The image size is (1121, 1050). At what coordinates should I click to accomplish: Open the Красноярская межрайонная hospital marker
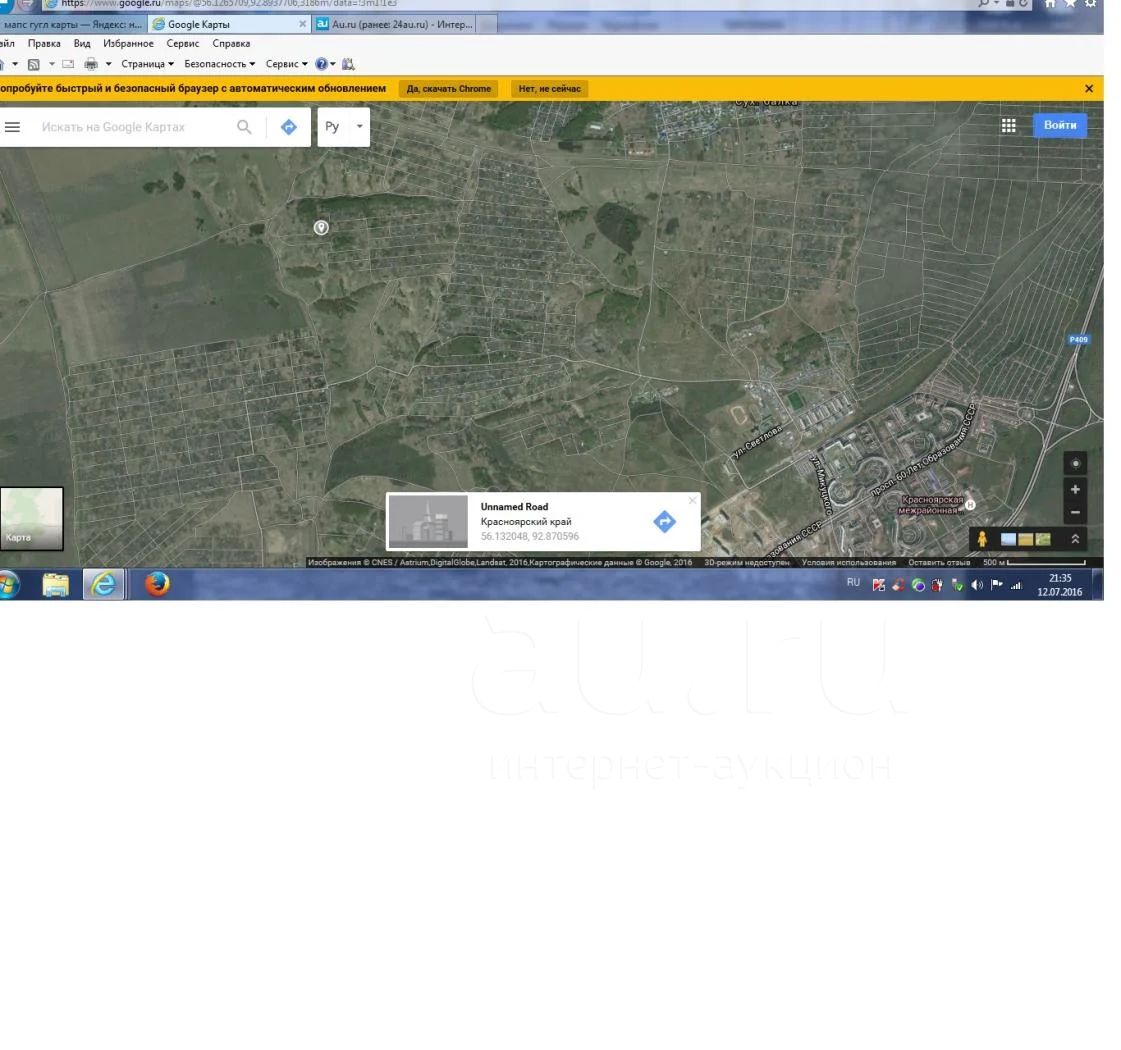click(970, 505)
